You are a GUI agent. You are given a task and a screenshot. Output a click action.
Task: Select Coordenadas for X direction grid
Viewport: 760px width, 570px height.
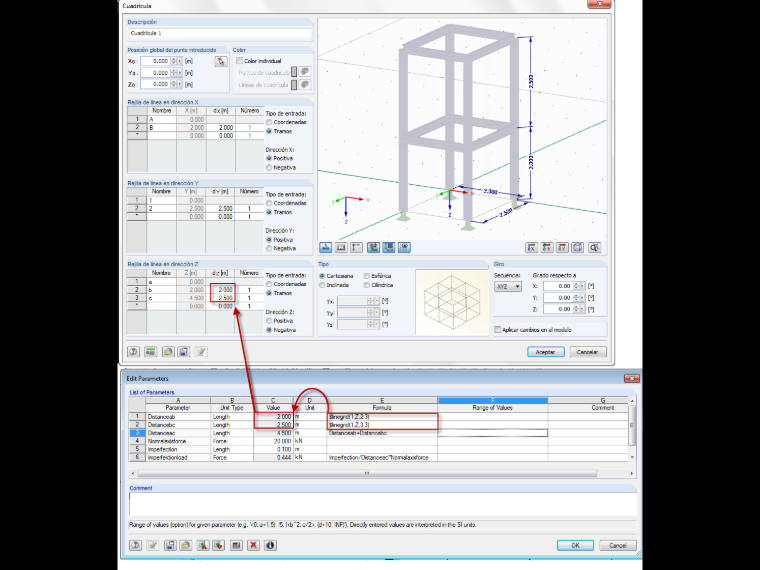point(269,122)
